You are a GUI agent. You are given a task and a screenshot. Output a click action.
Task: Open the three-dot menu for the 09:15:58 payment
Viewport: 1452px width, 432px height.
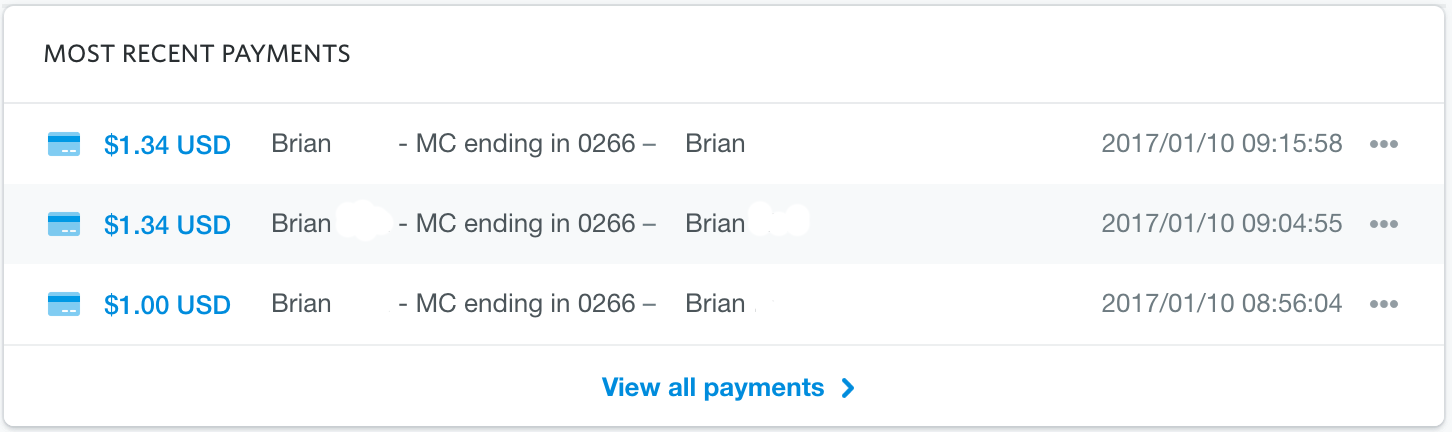[1383, 144]
